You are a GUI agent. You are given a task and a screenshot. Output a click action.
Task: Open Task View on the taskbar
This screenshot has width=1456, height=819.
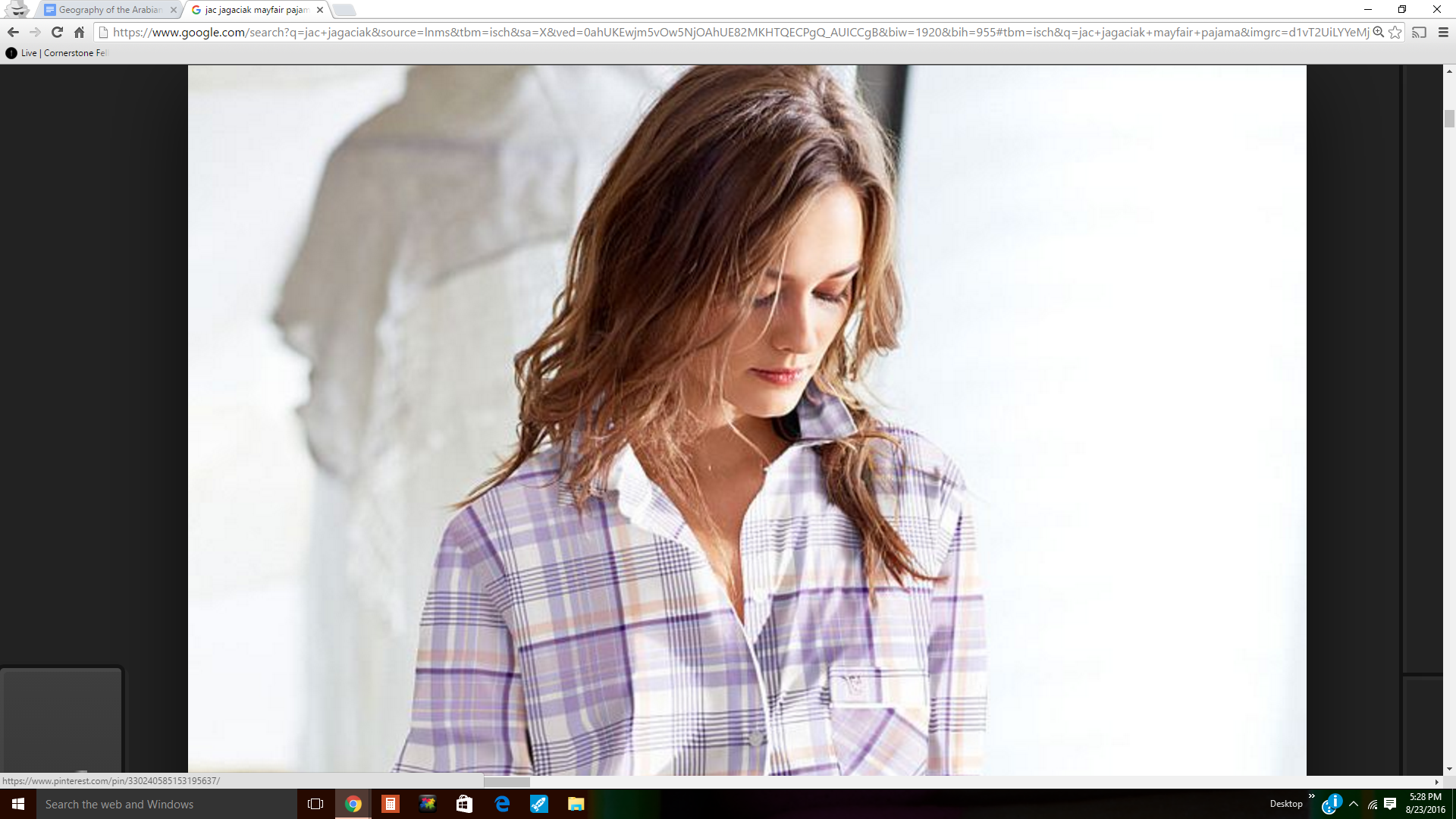pos(315,804)
